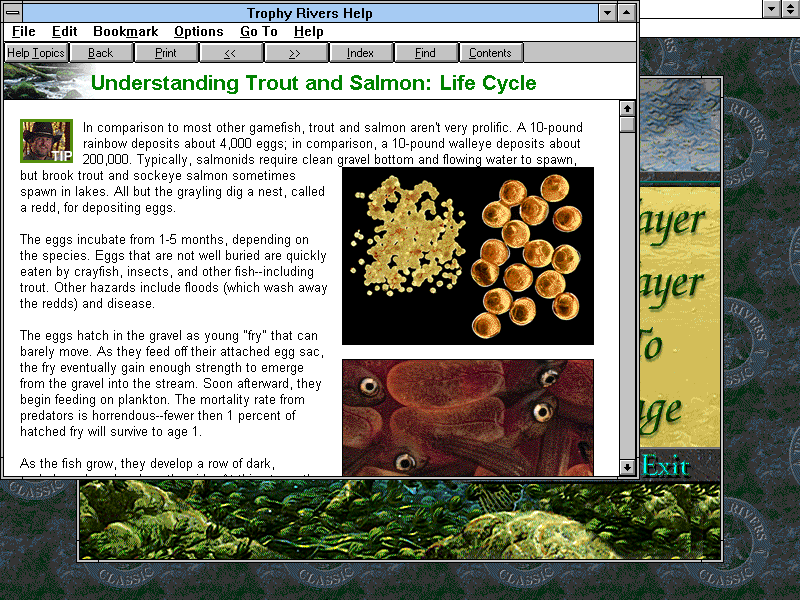The image size is (800, 600).
Task: Open the Edit menu
Action: point(65,32)
